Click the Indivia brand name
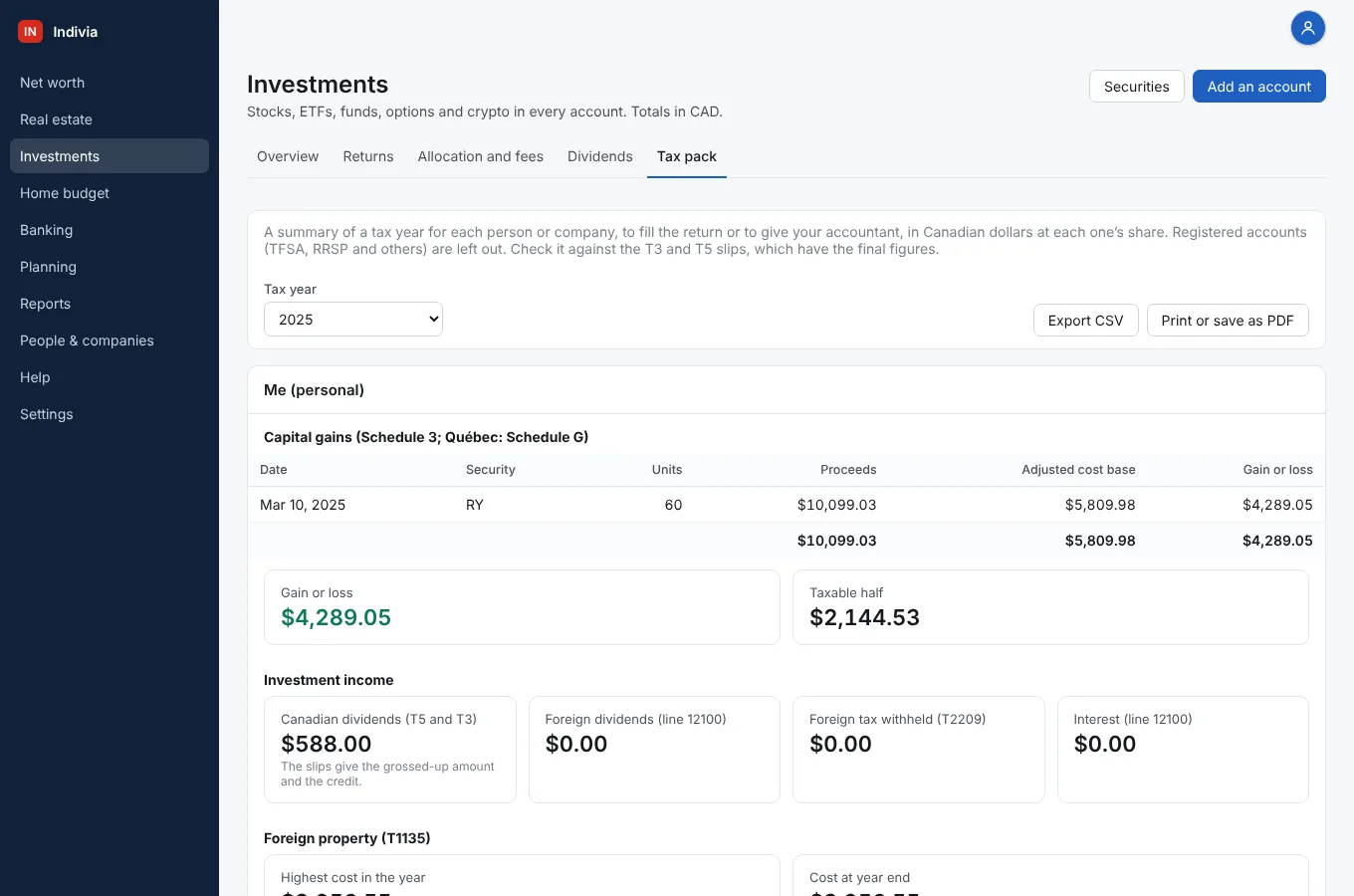Screen dimensions: 1354x896 pyautogui.click(x=76, y=32)
